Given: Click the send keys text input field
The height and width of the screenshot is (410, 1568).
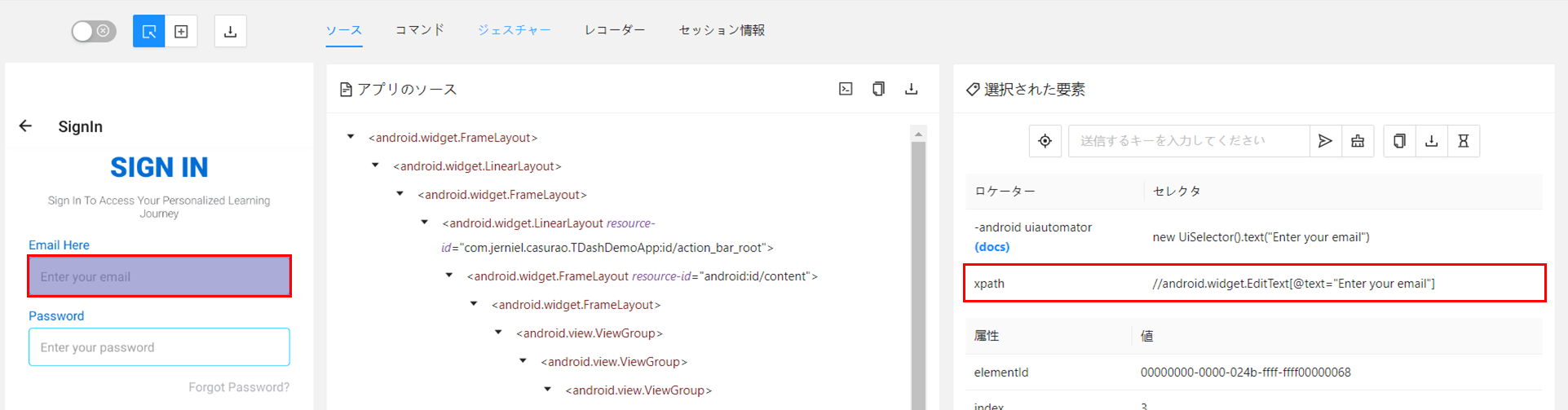Looking at the screenshot, I should click(1187, 141).
